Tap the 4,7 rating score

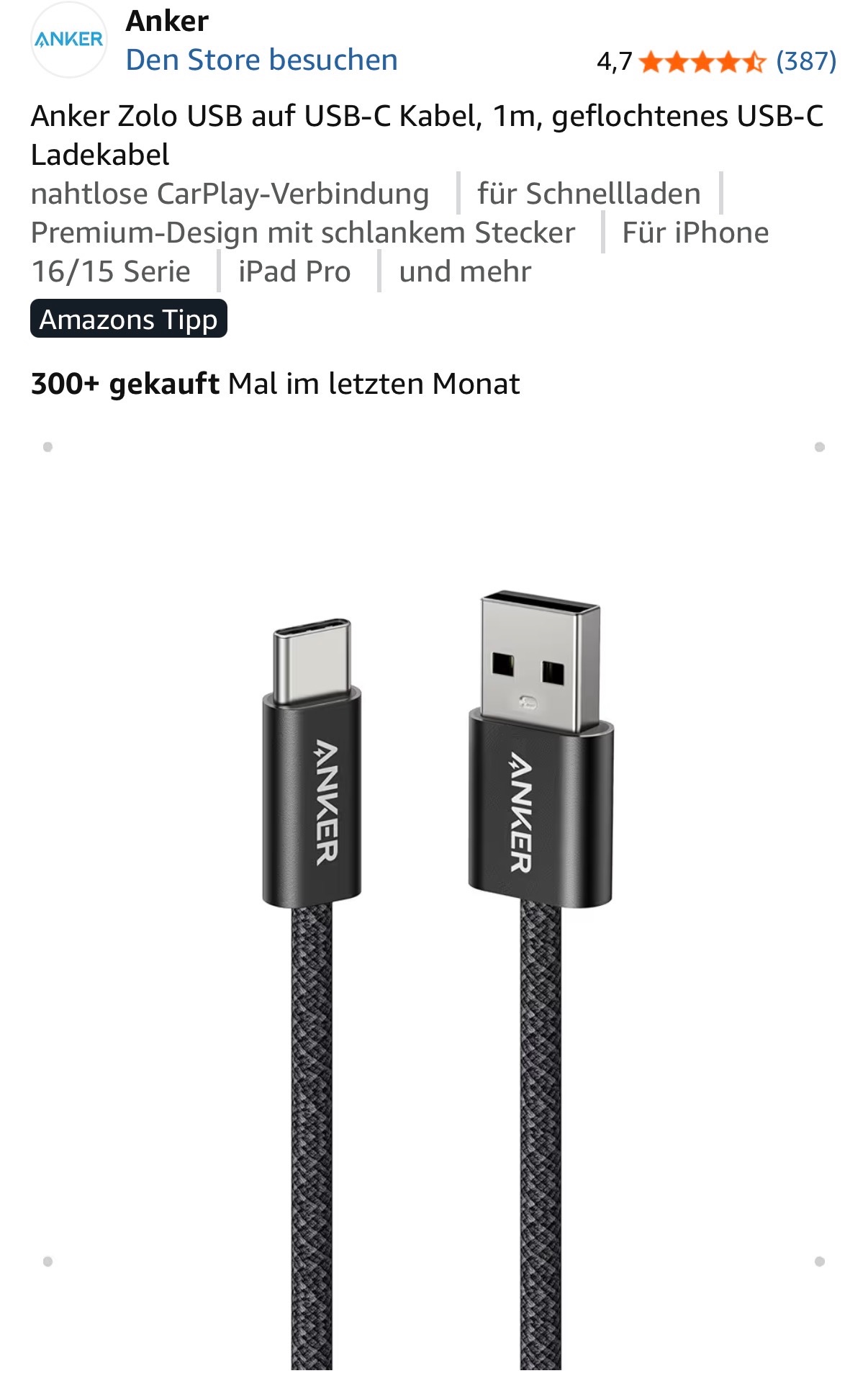point(614,62)
